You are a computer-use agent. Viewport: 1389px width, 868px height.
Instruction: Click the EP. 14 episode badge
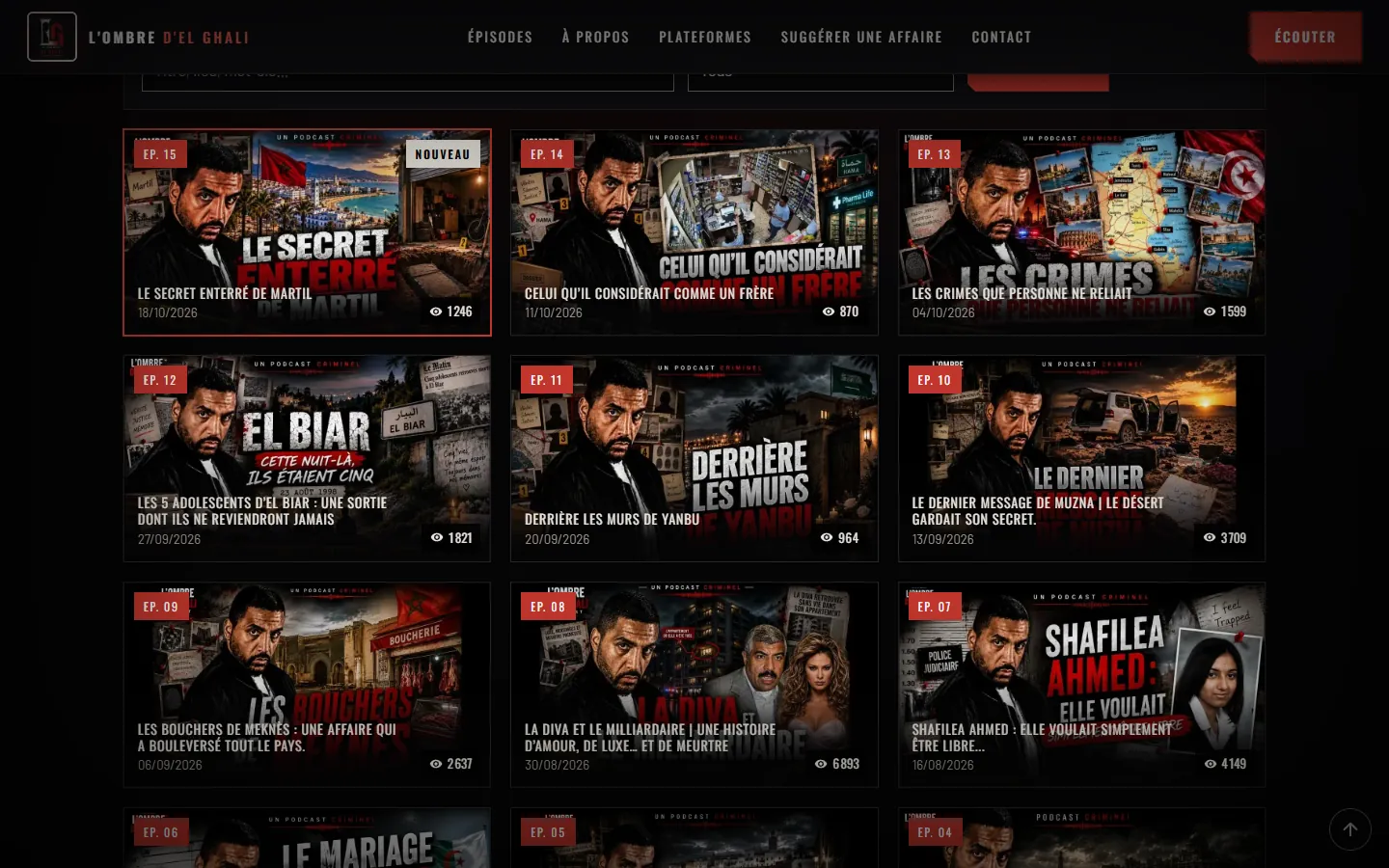547,154
